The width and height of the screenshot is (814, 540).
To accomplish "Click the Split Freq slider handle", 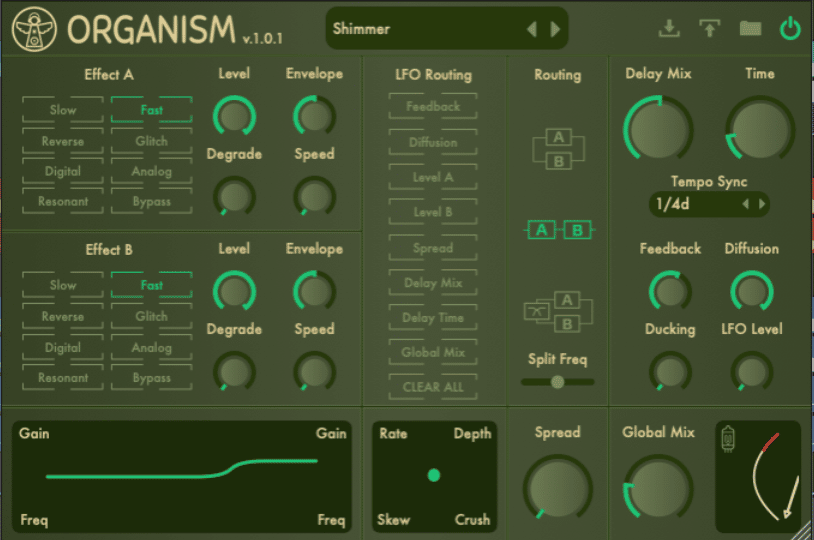I will (558, 382).
